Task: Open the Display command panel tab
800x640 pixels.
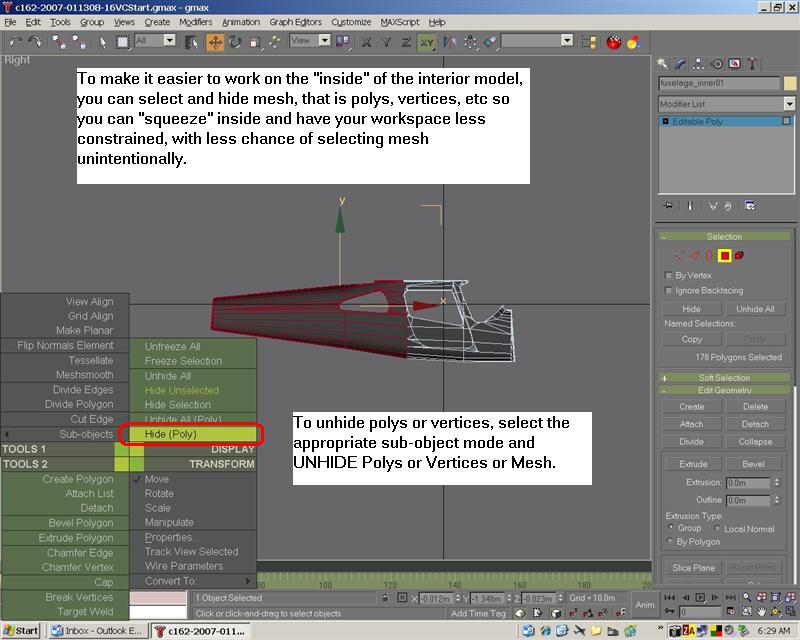Action: coord(735,63)
